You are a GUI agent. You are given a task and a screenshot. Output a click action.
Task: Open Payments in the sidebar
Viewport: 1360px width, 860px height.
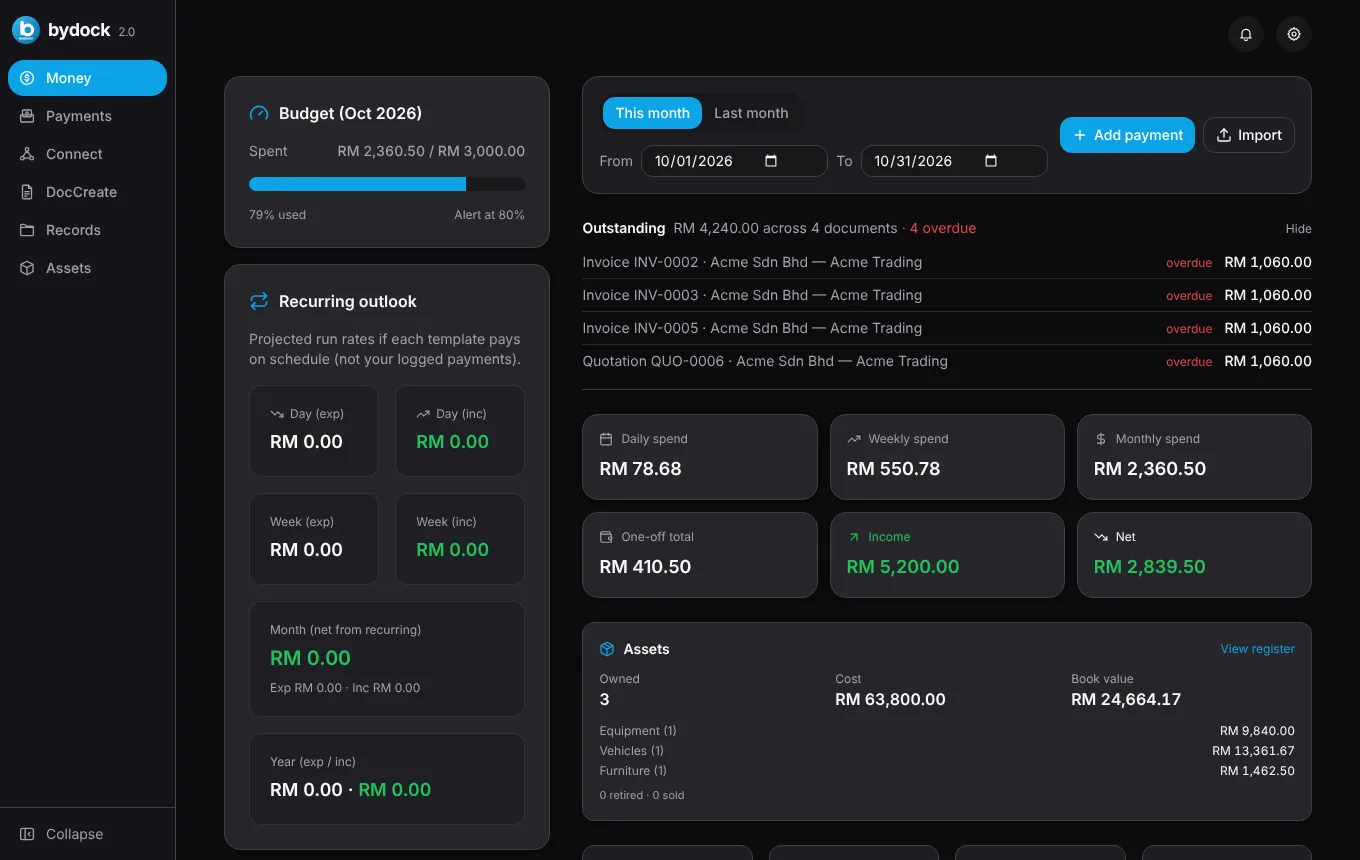(x=87, y=116)
